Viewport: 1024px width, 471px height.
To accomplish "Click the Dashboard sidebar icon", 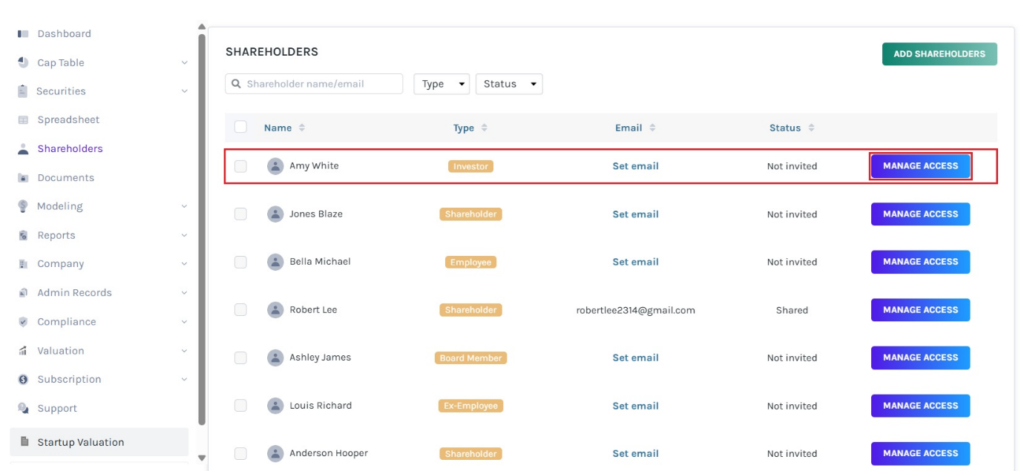I will (23, 33).
